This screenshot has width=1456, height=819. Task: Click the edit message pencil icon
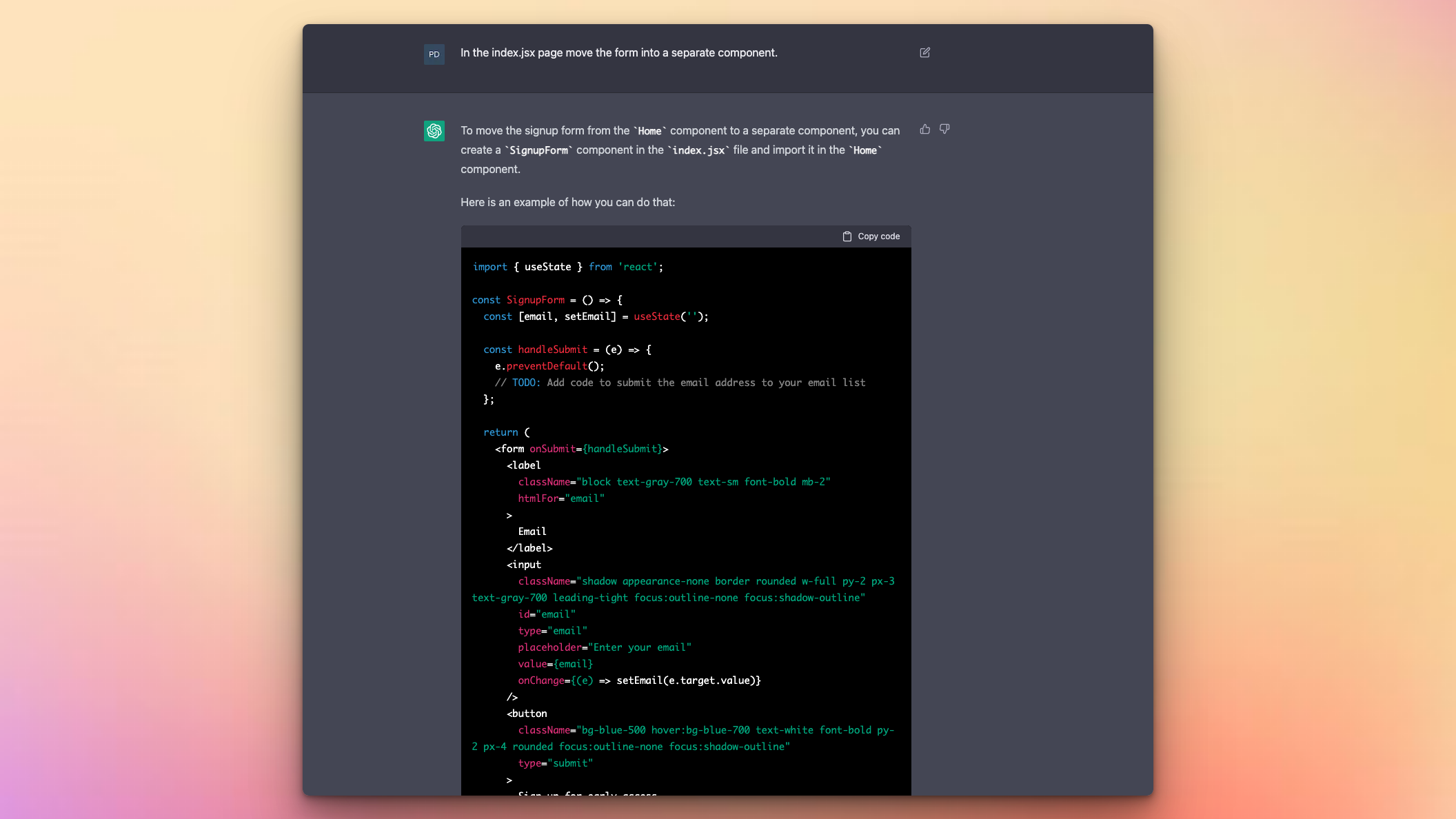point(924,52)
